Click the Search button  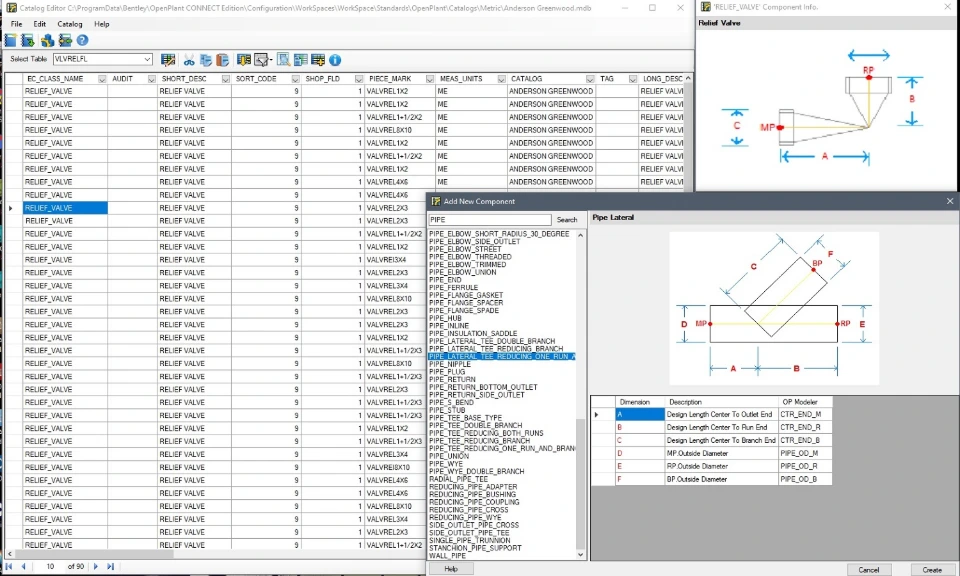567,220
